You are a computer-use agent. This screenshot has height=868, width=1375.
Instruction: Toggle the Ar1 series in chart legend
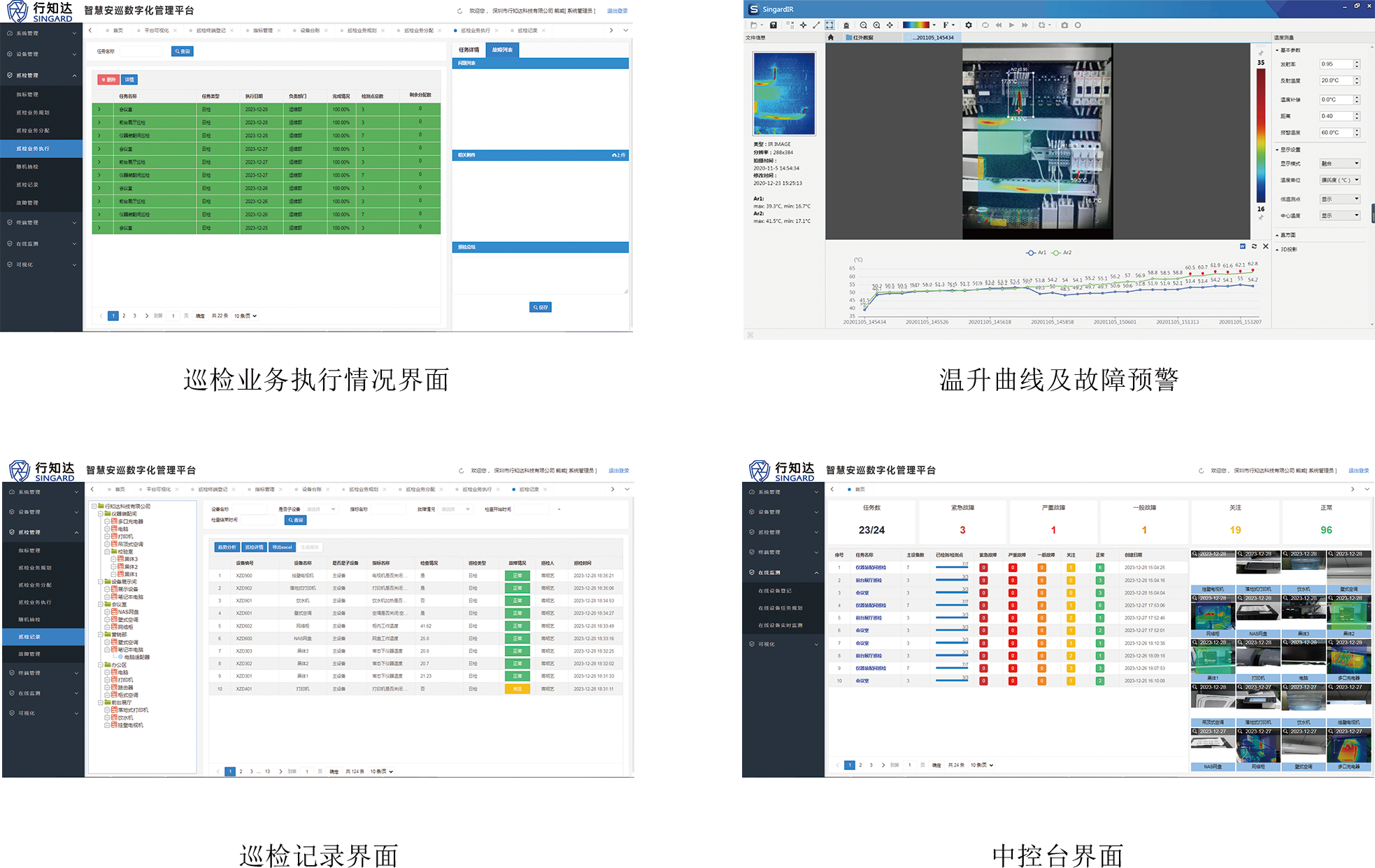[1036, 252]
